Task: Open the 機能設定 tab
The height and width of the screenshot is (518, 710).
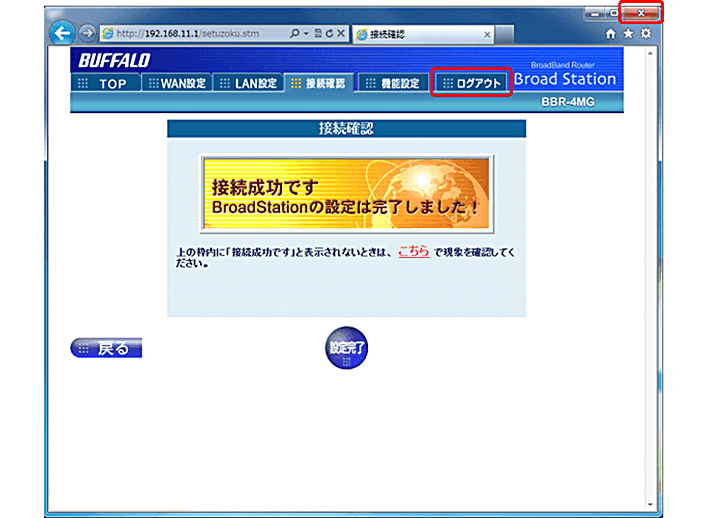Action: (392, 83)
